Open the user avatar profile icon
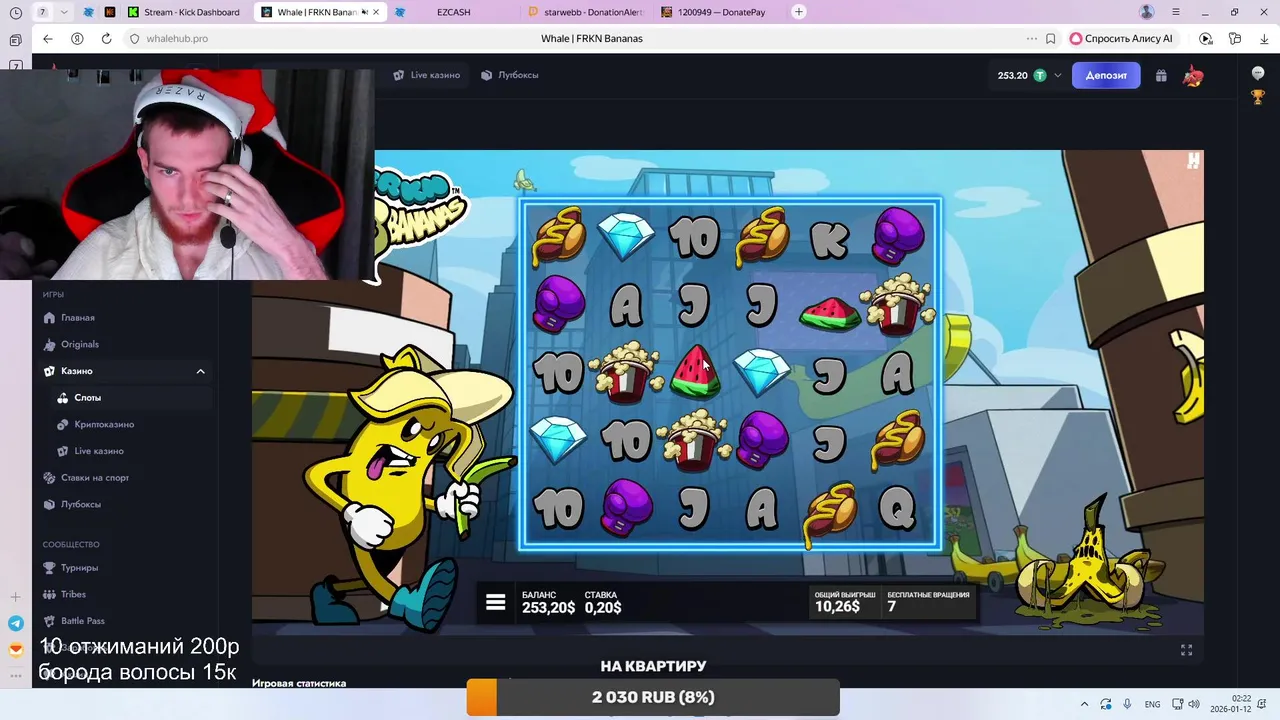 pos(1192,76)
